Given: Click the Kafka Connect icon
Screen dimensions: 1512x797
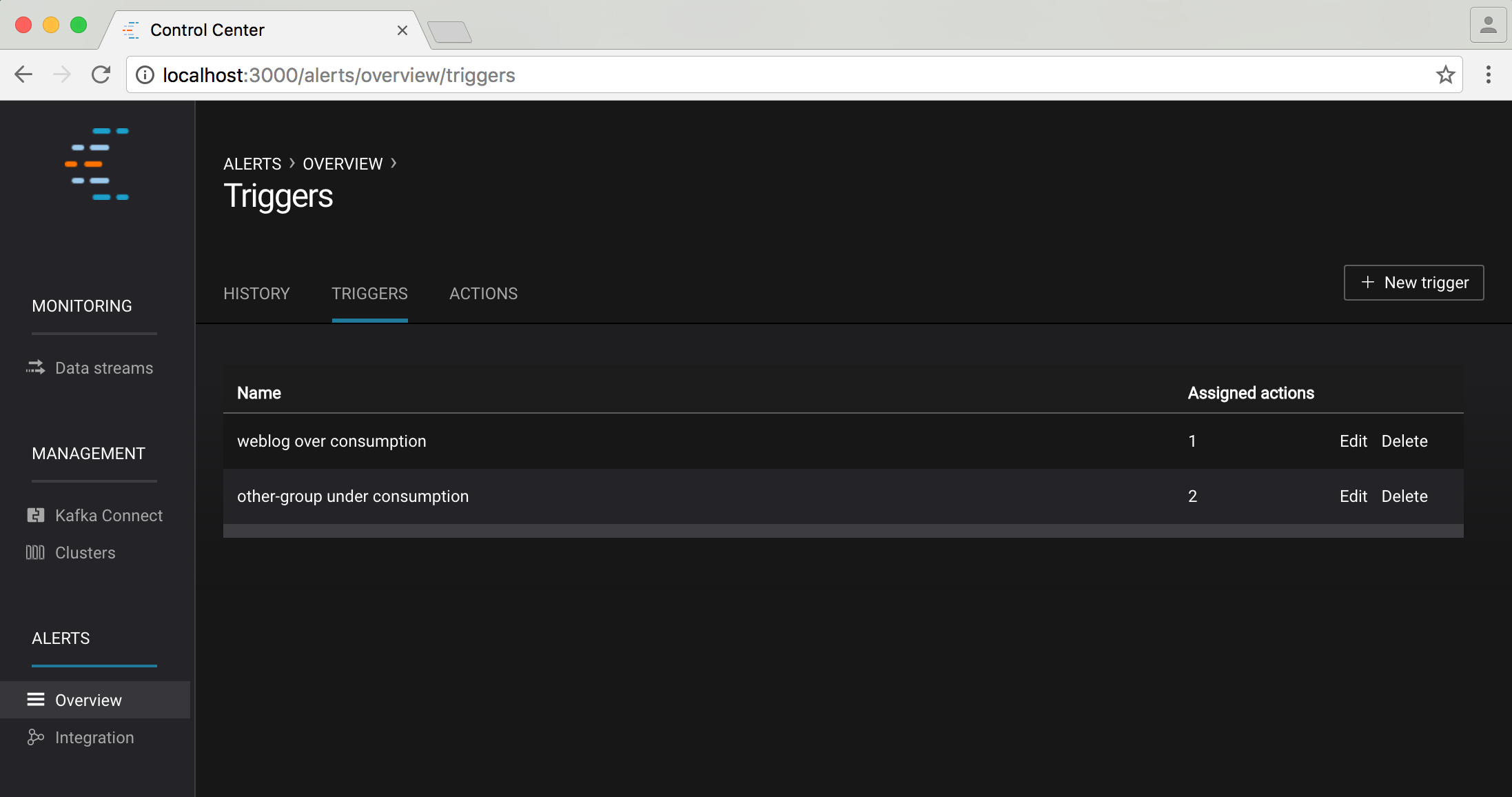Looking at the screenshot, I should coord(35,515).
